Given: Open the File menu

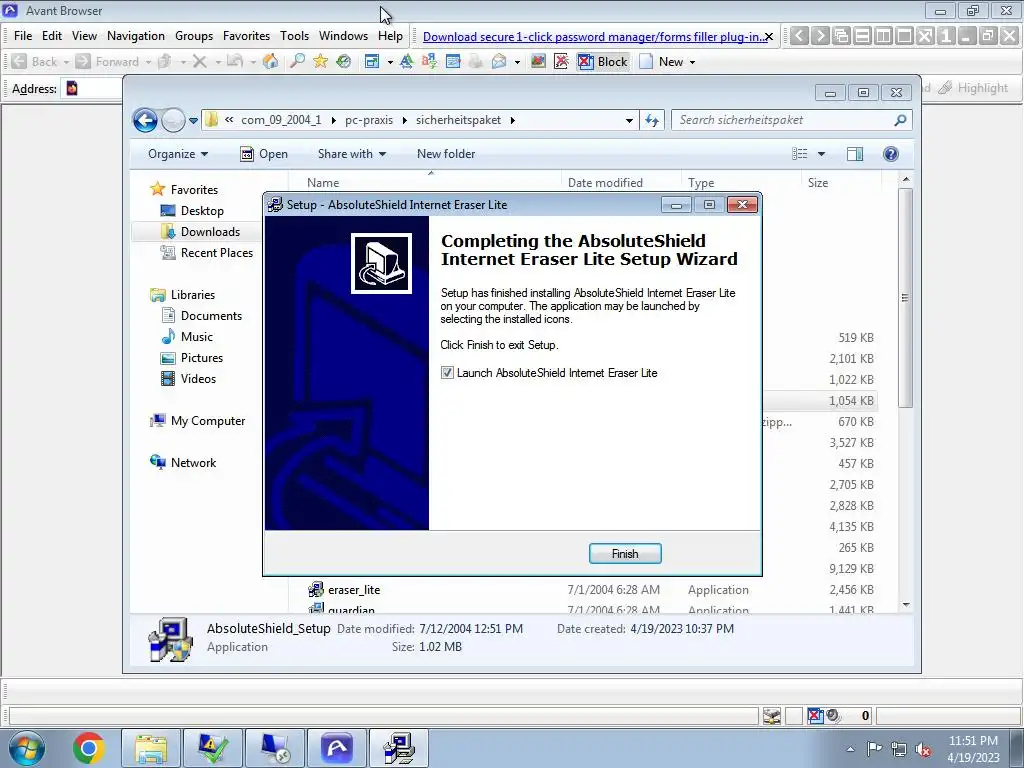Looking at the screenshot, I should point(23,36).
